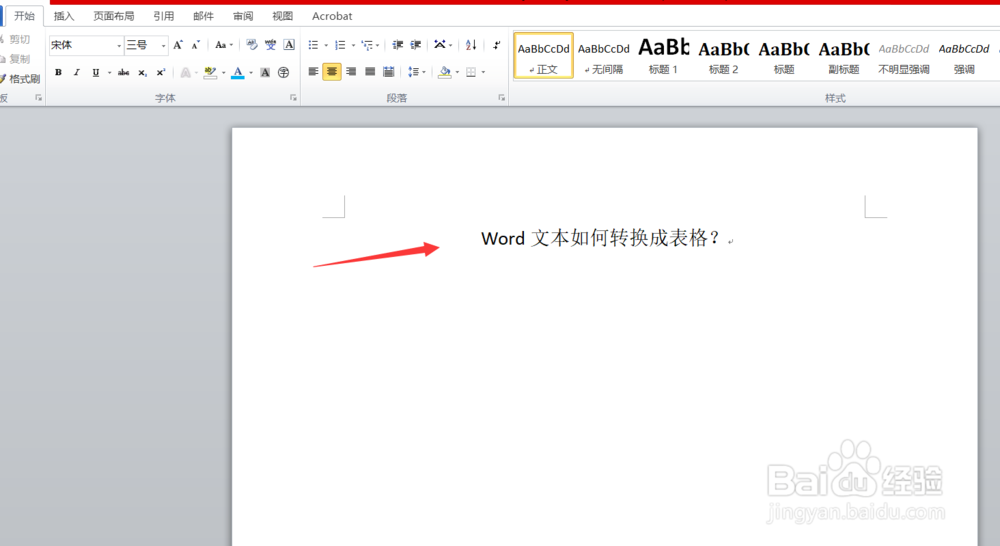Sort text with the A-Z icon

point(471,45)
